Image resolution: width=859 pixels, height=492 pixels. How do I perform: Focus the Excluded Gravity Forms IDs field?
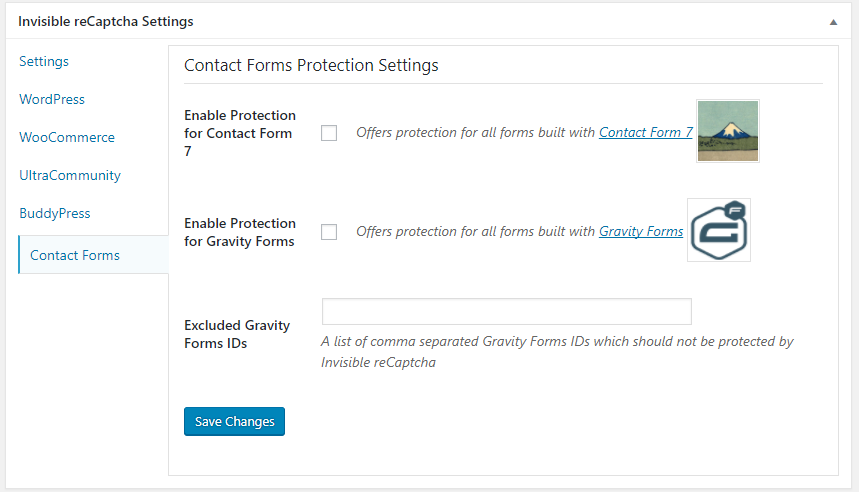tap(506, 311)
